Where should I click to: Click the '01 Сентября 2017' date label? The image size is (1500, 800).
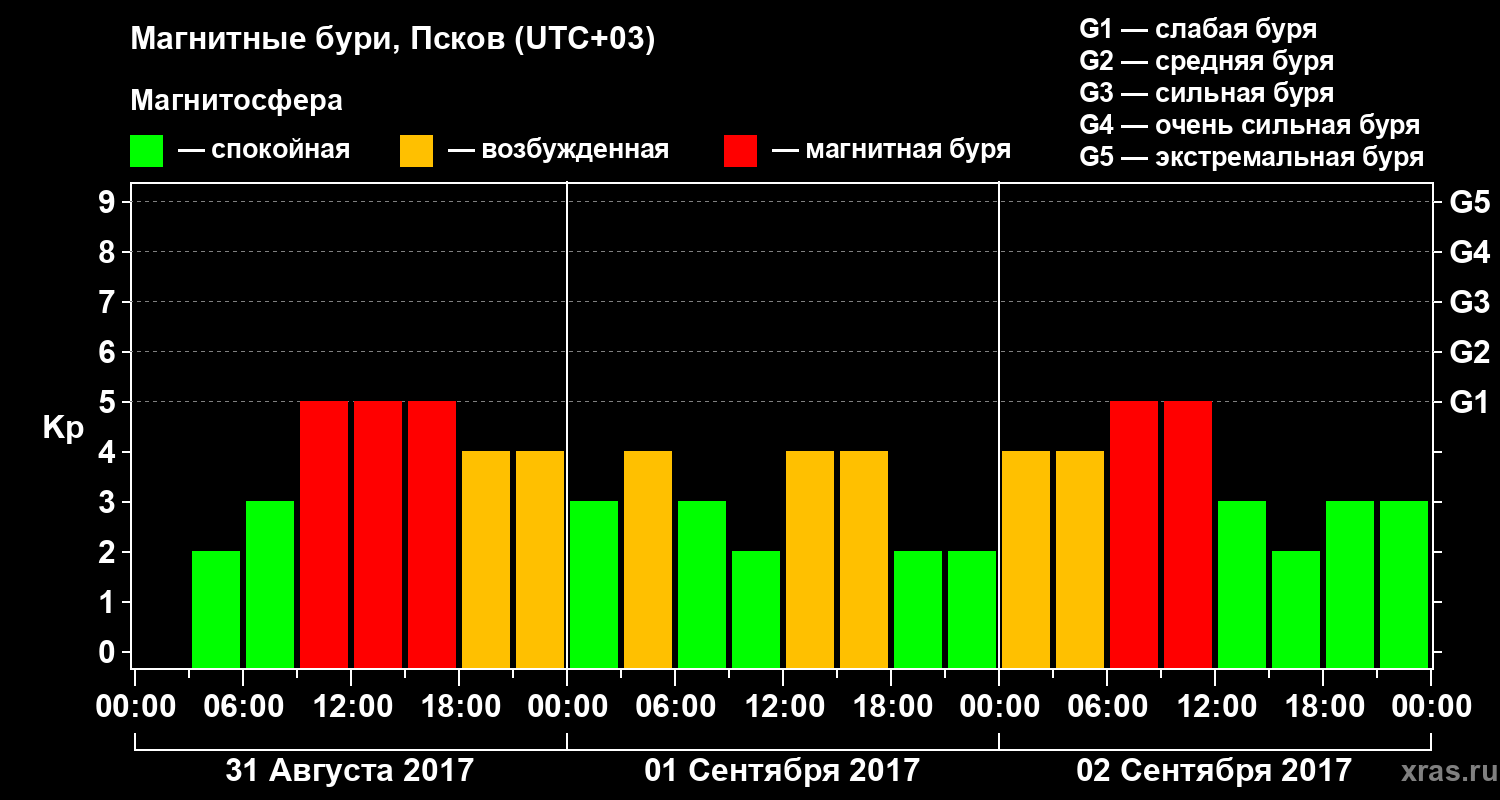782,771
